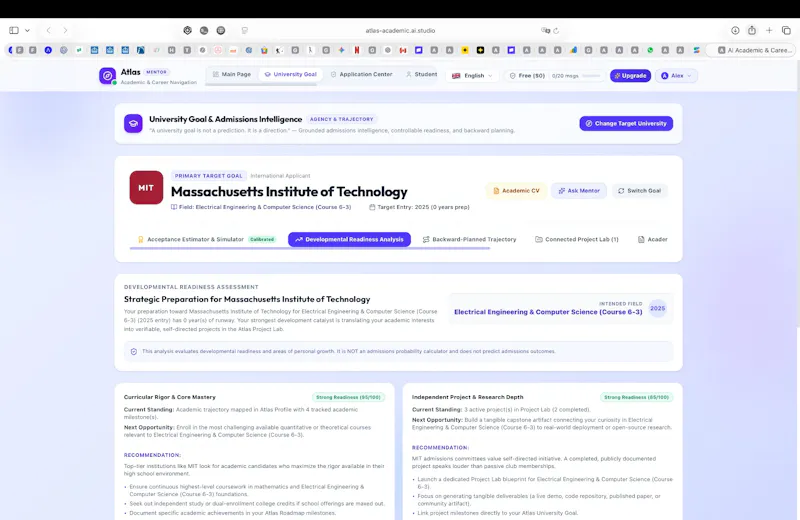Toggle the Safari sidebar icon
This screenshot has width=800, height=520.
click(14, 31)
